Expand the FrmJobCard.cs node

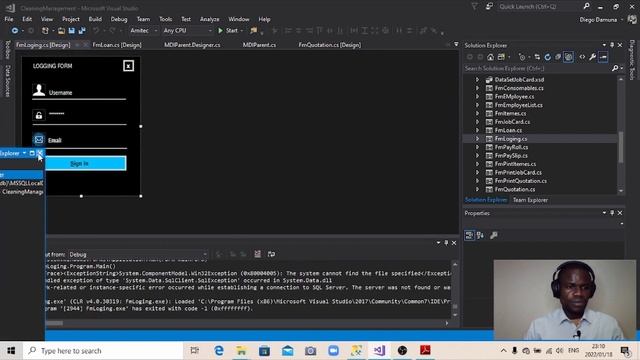pyautogui.click(x=477, y=122)
